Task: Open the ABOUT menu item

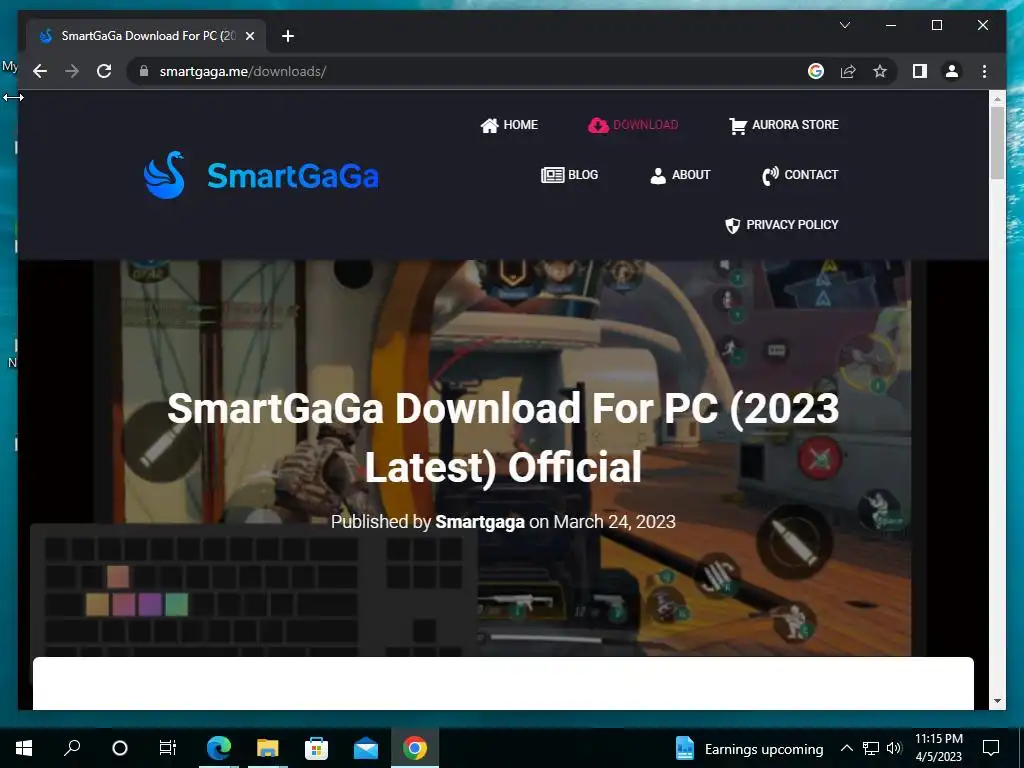Action: tap(680, 174)
